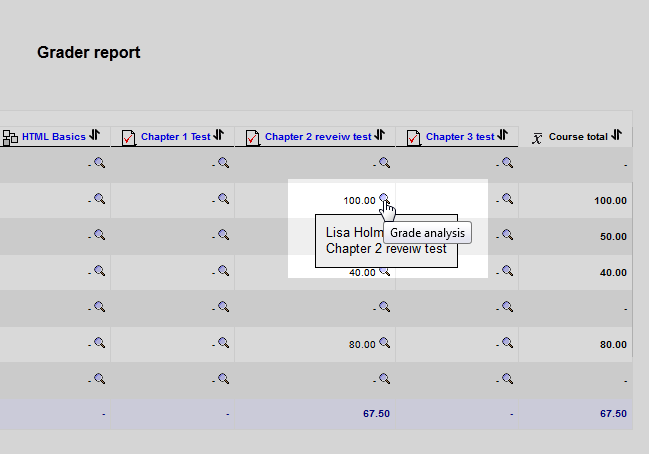This screenshot has height=454, width=649.
Task: Open Chapter 1 Test grade analysis in the 100.00 total row
Action: tap(224, 199)
